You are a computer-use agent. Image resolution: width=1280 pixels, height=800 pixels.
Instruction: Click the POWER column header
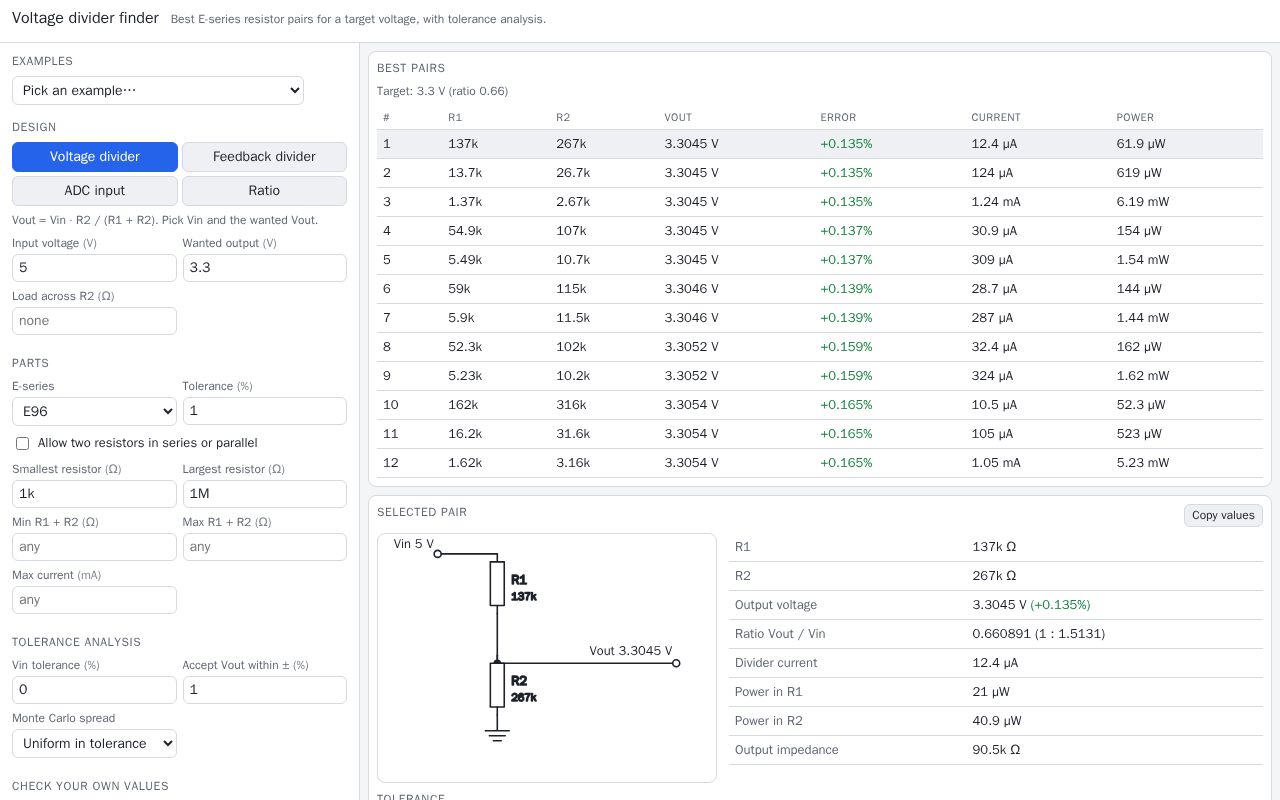(x=1135, y=117)
